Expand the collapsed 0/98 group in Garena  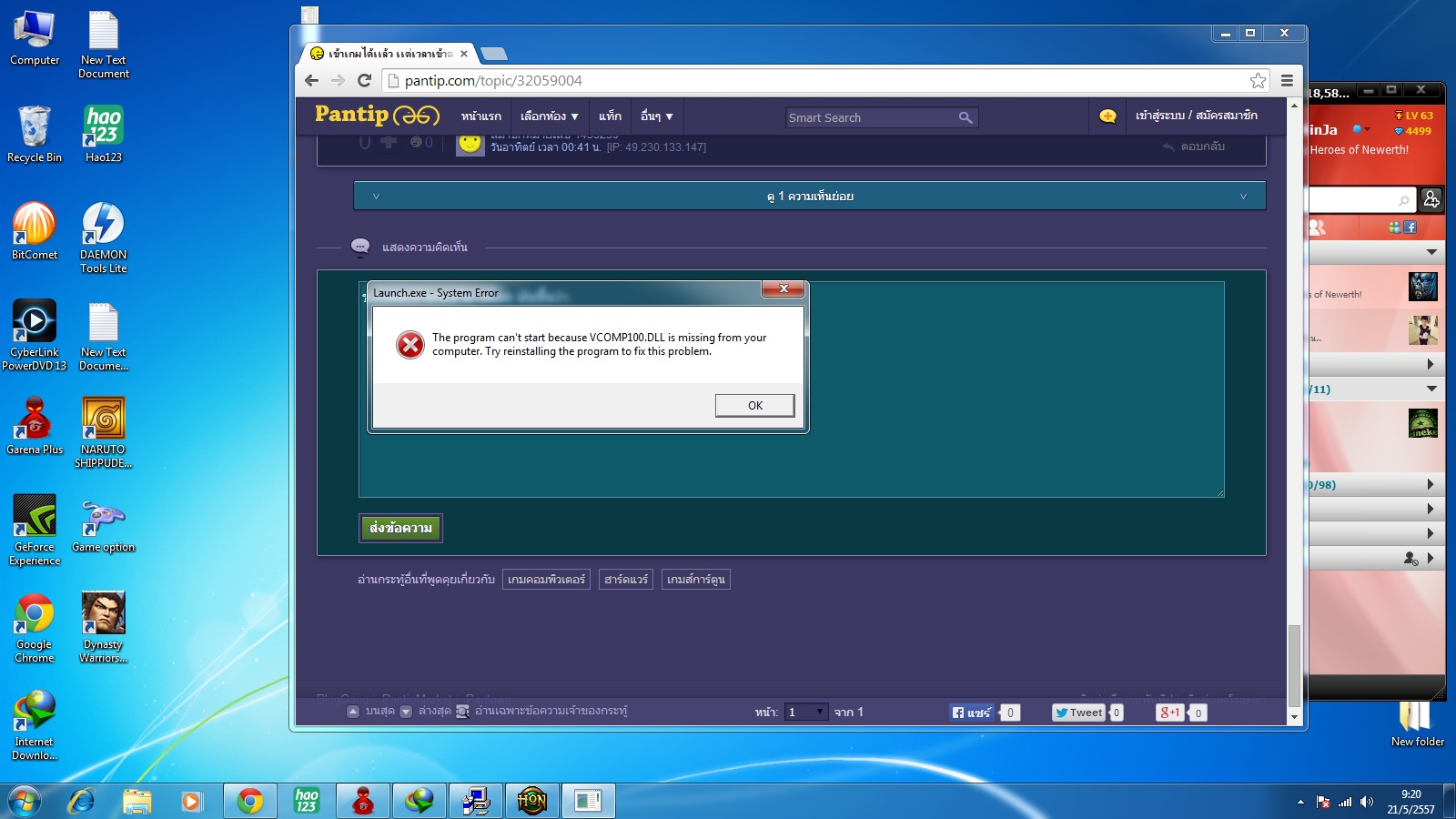(1430, 484)
